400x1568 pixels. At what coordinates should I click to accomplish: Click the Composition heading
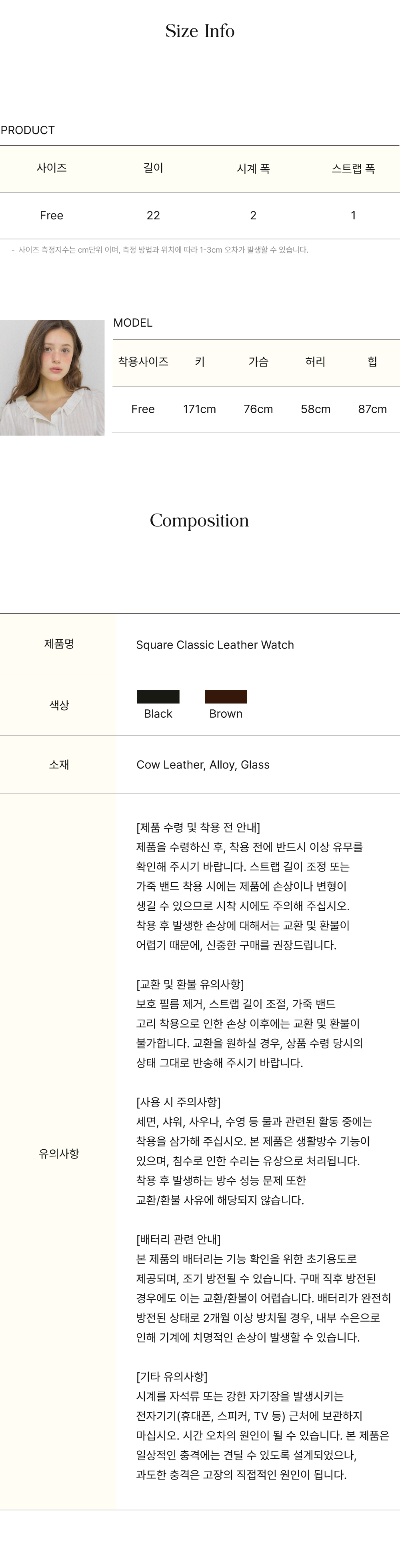[199, 520]
